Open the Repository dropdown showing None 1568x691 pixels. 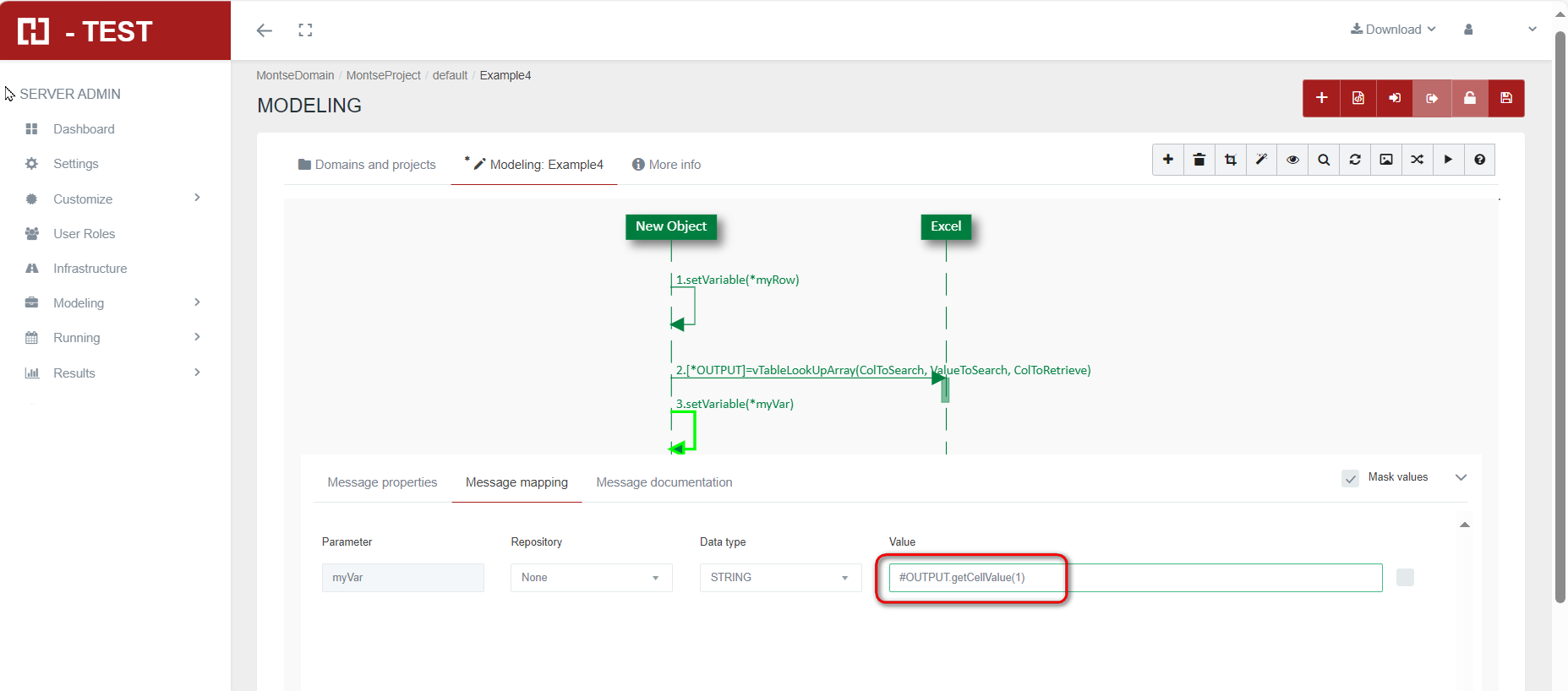591,578
